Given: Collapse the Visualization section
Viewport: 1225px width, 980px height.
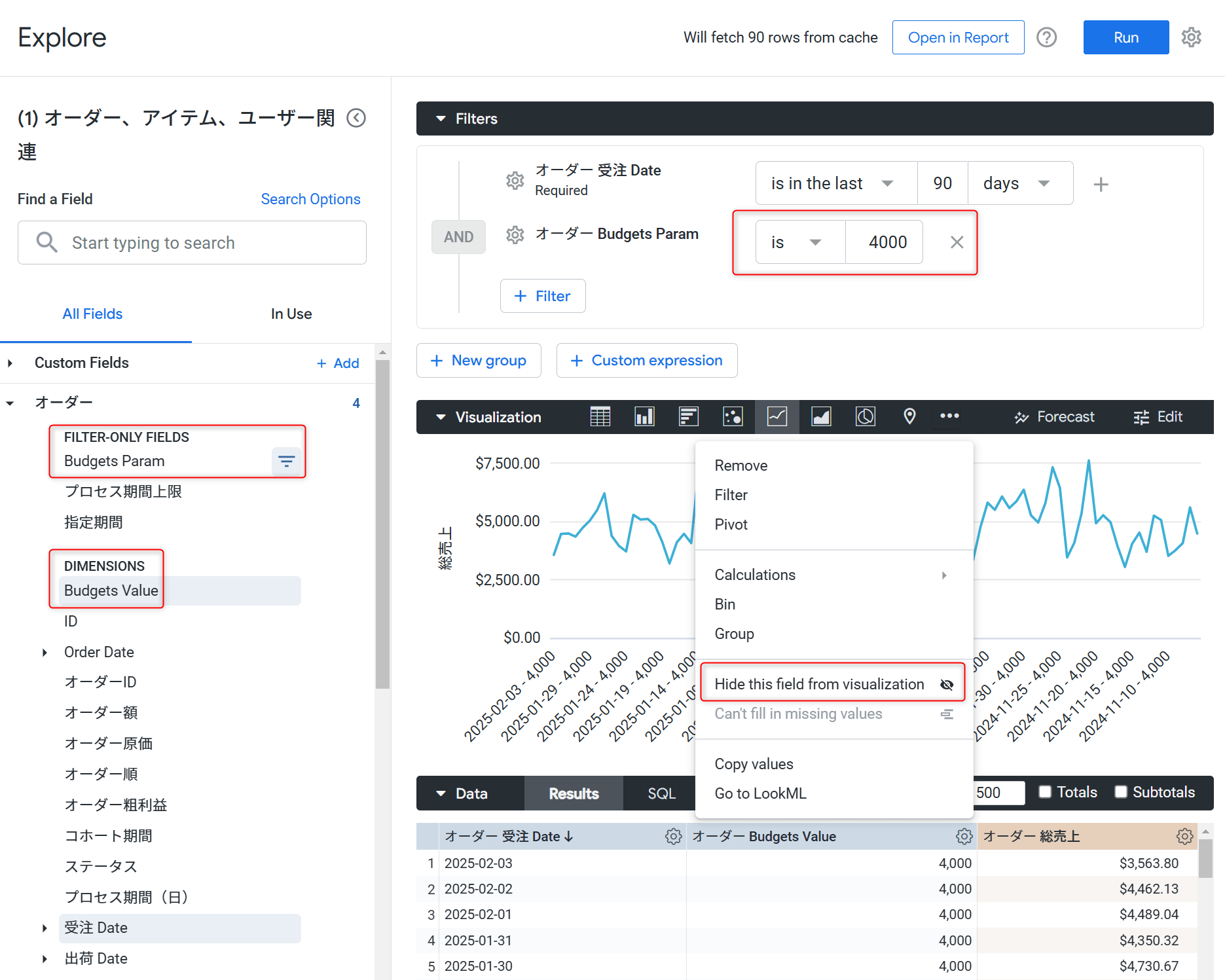Looking at the screenshot, I should (x=441, y=417).
